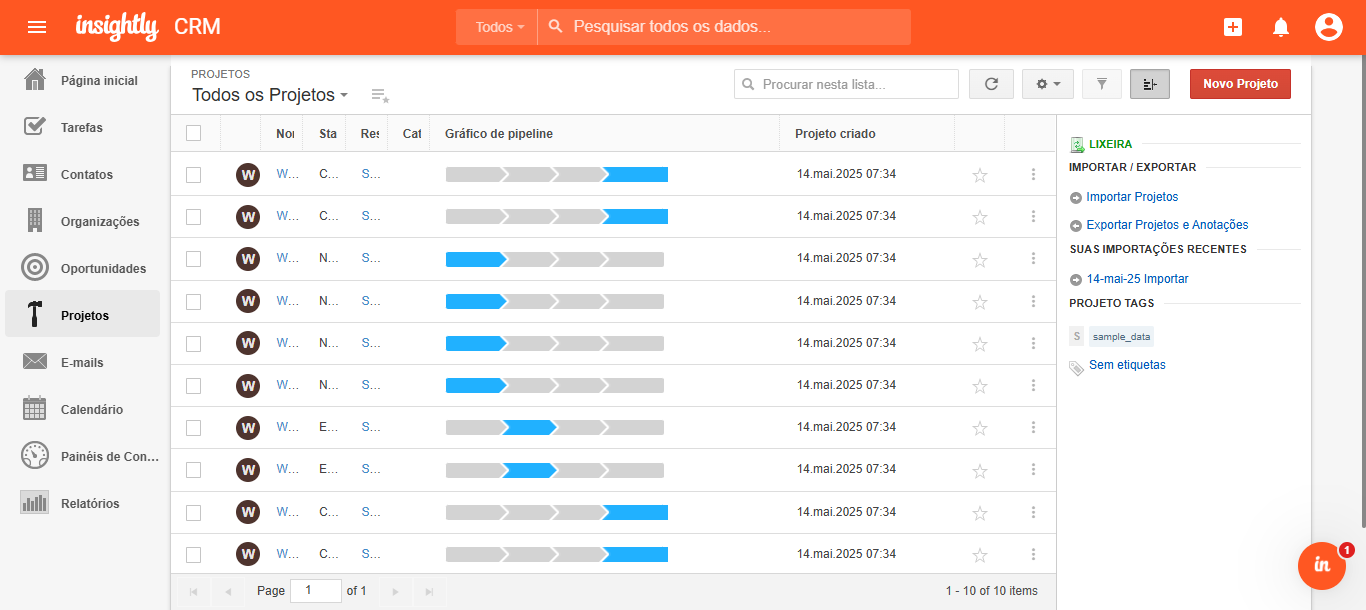Open the Todos os Projetos list selector
The image size is (1366, 610).
pyautogui.click(x=268, y=95)
